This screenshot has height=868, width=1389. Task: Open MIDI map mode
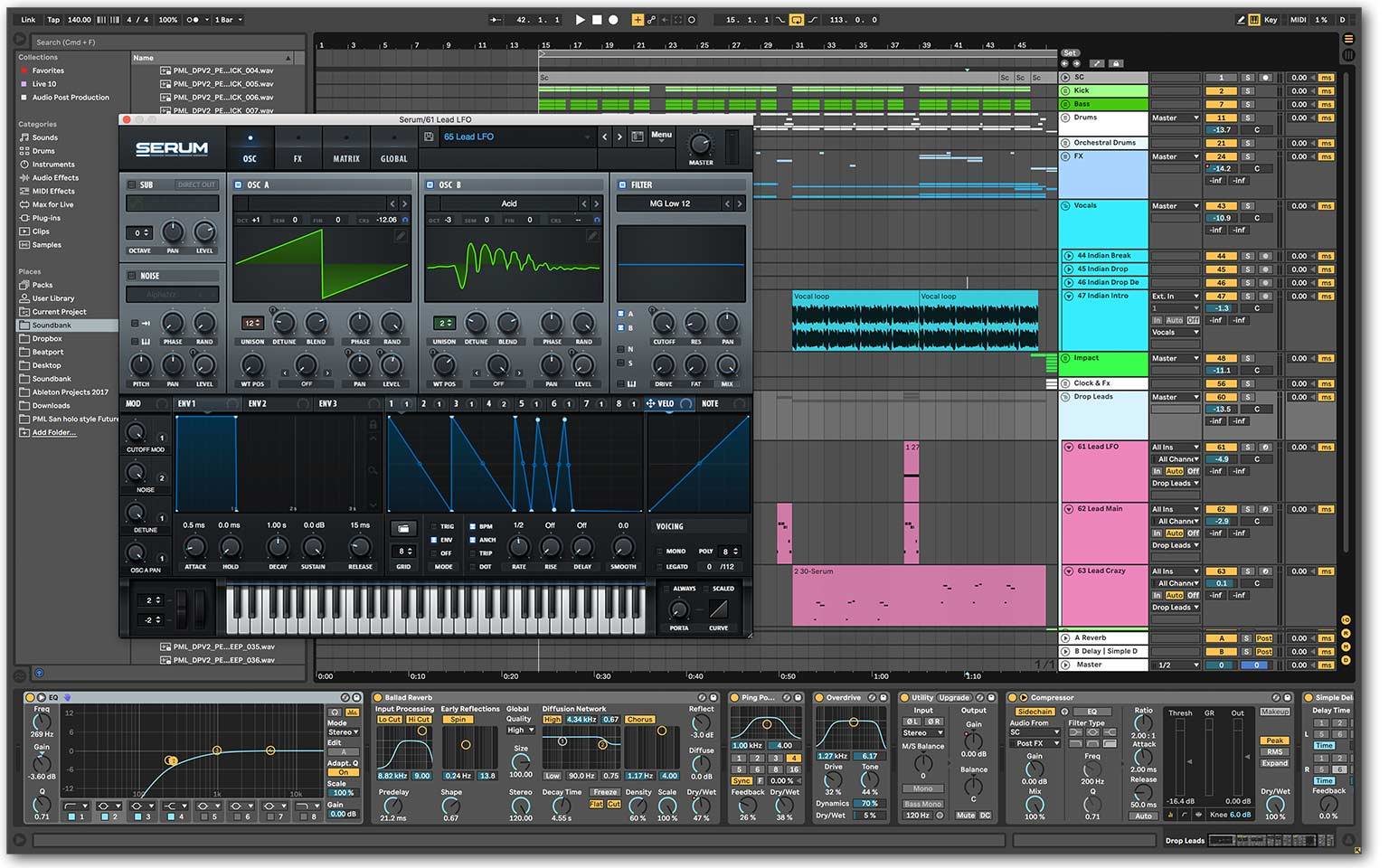coord(1298,19)
